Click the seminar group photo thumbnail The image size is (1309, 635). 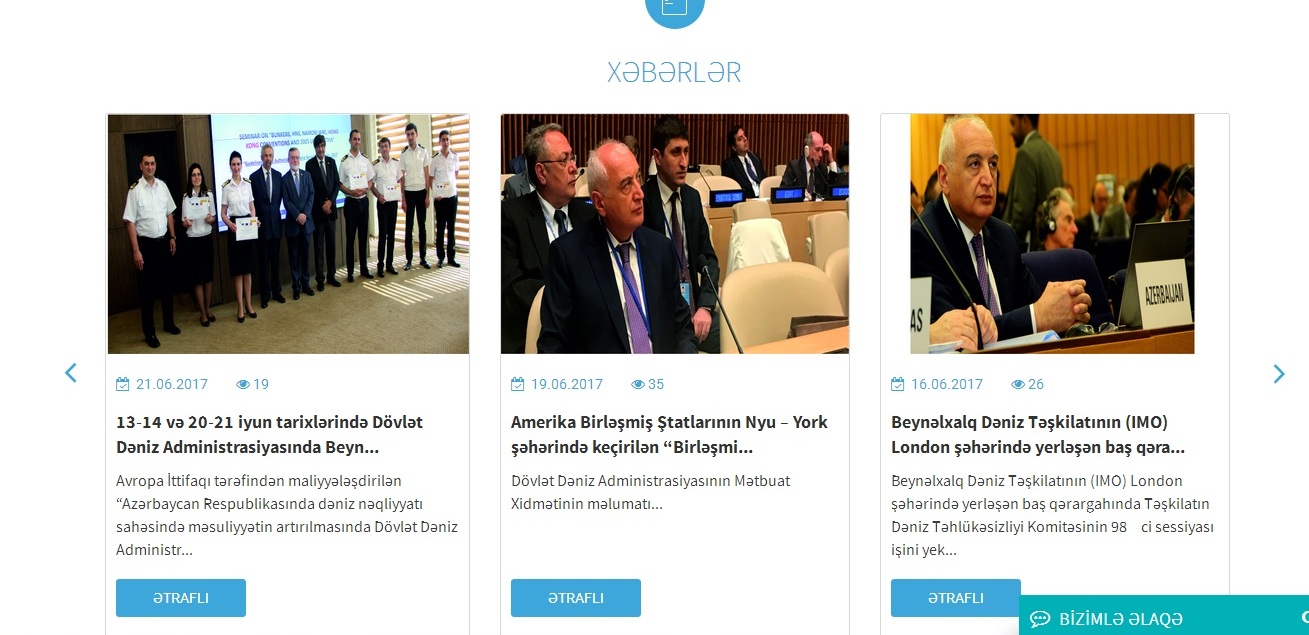[x=288, y=234]
